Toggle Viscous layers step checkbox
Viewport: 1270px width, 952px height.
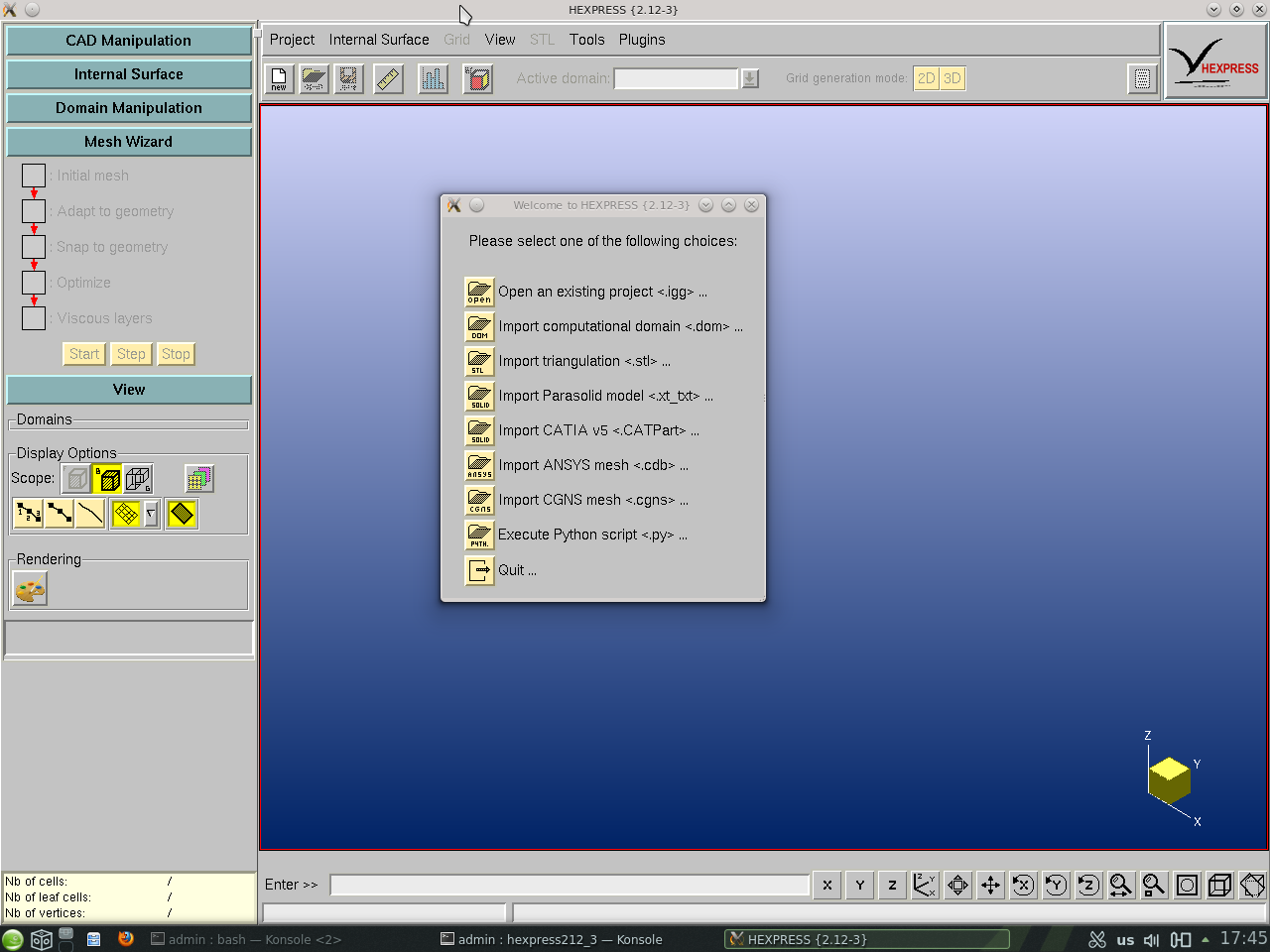34,319
